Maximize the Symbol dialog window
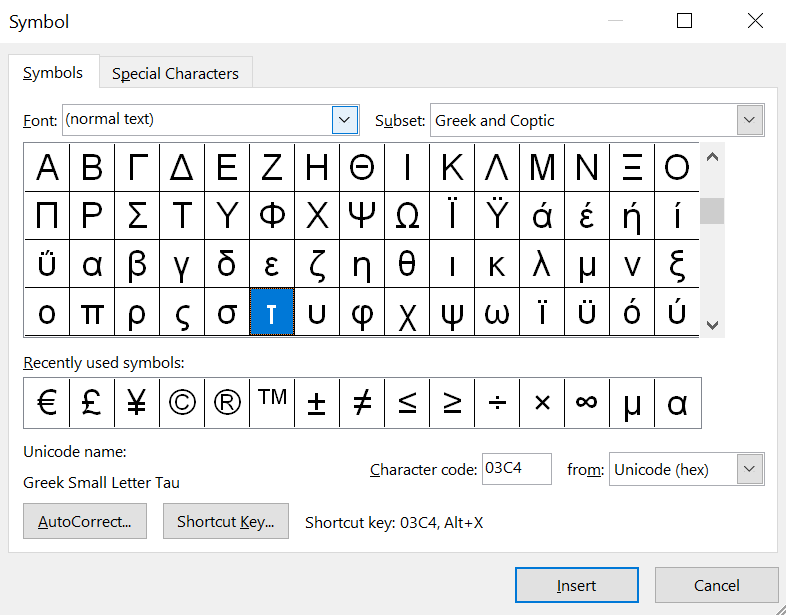The width and height of the screenshot is (786, 615). coord(684,21)
